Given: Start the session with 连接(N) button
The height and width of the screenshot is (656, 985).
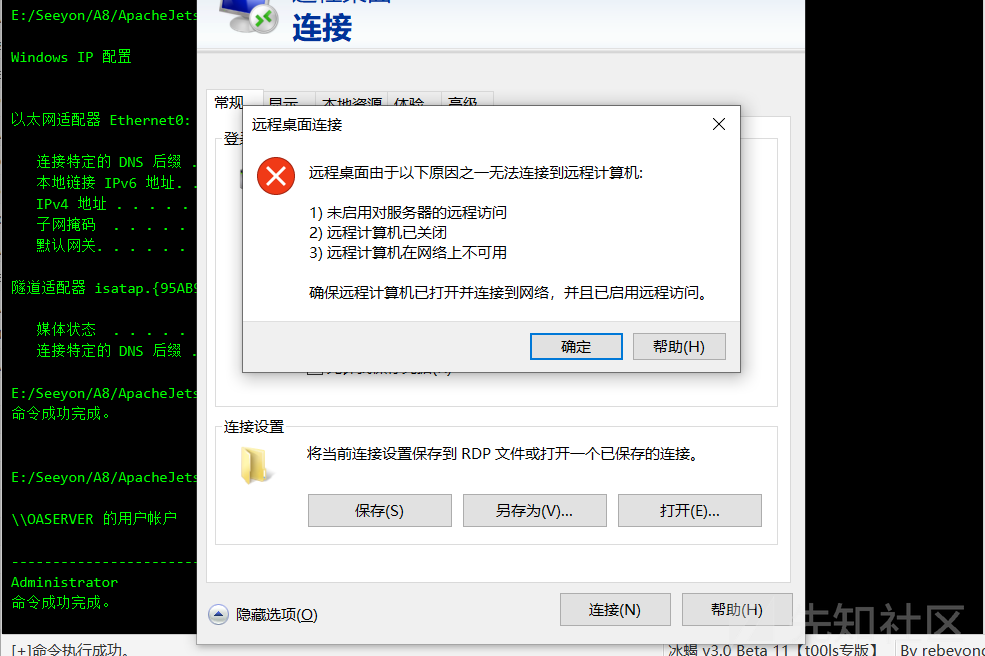Looking at the screenshot, I should (615, 610).
